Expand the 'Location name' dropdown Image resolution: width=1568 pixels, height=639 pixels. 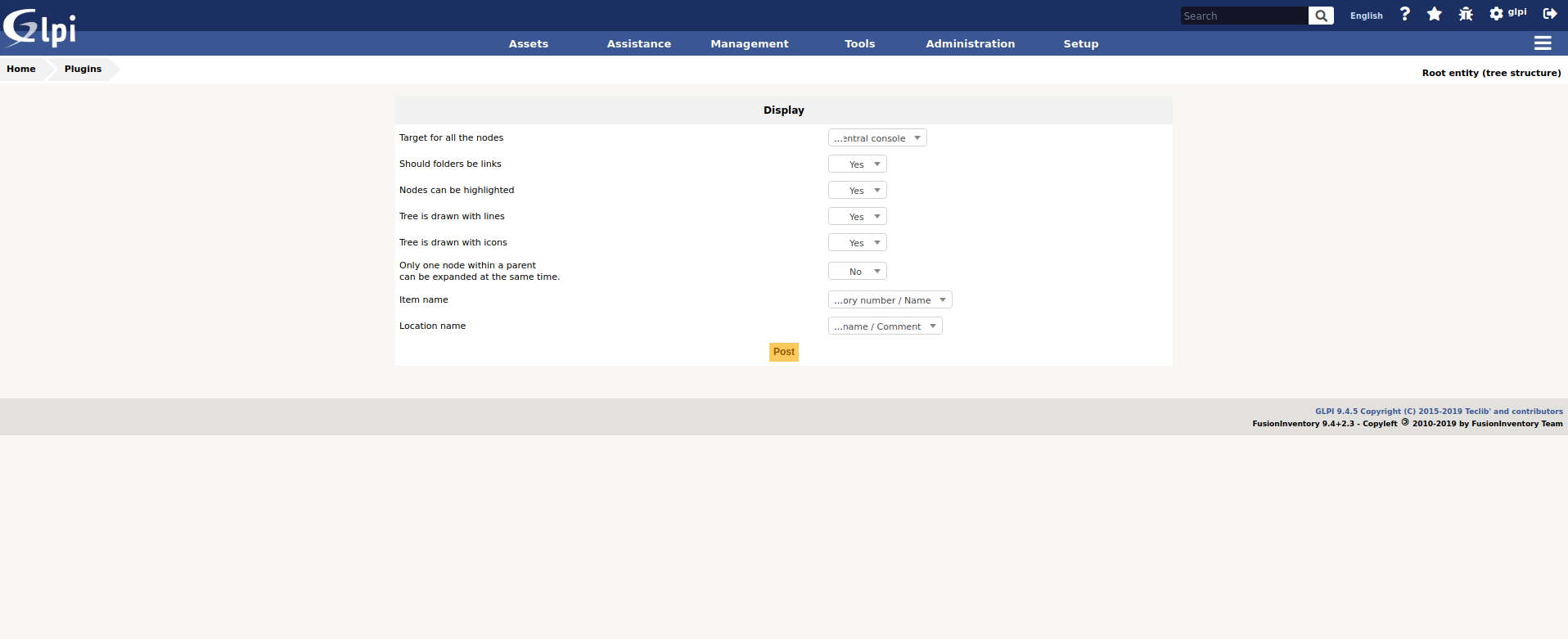[885, 326]
